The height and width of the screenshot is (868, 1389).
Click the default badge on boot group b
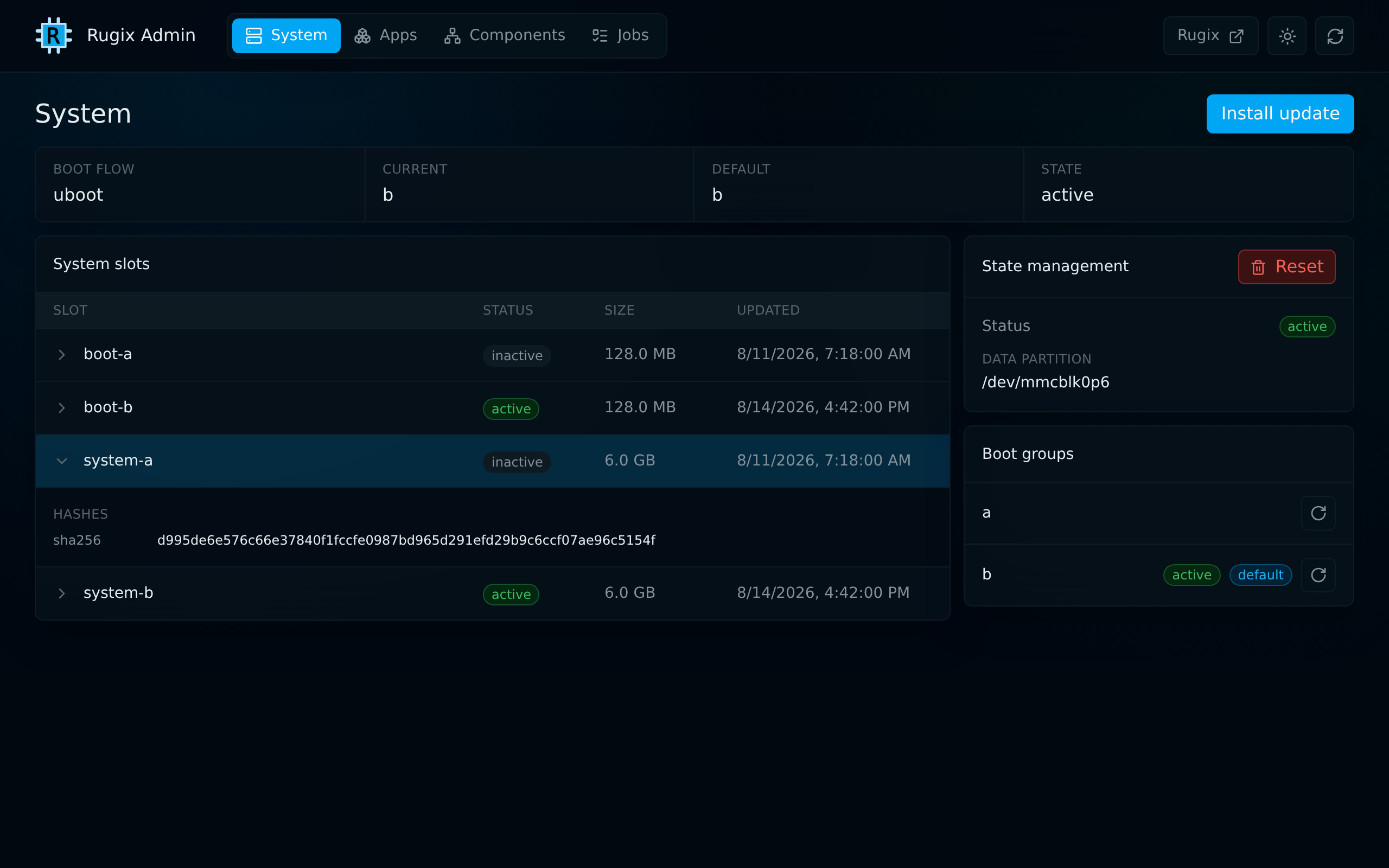[1260, 575]
